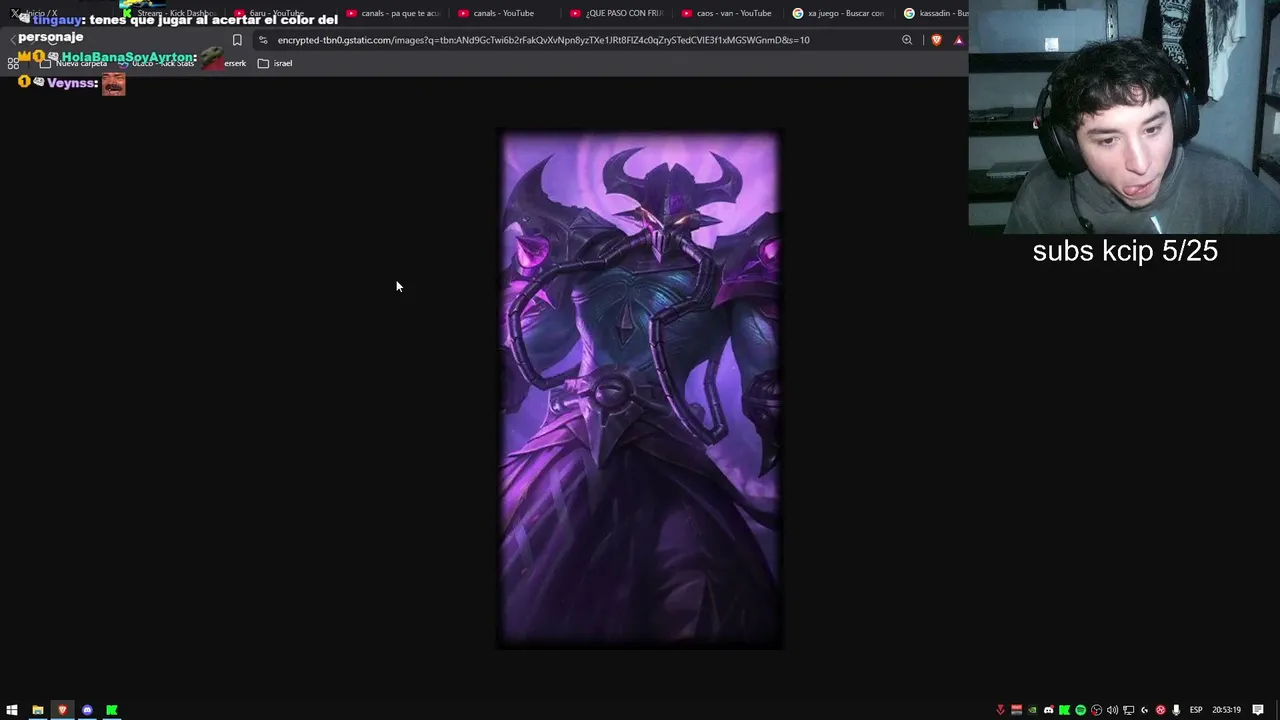
Task: Open the red striped tray icon beside NVIDIA
Action: click(1016, 710)
